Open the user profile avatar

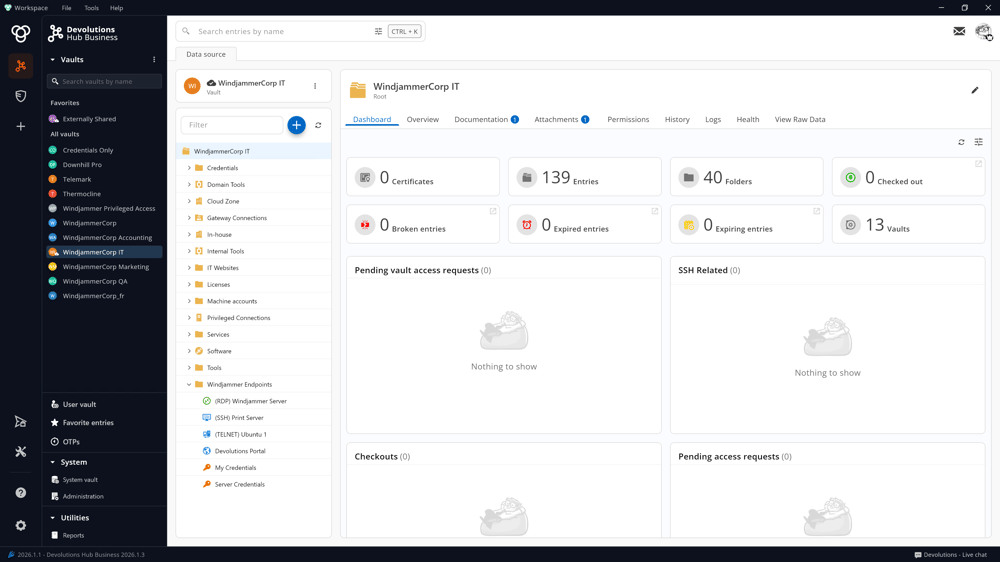(983, 31)
